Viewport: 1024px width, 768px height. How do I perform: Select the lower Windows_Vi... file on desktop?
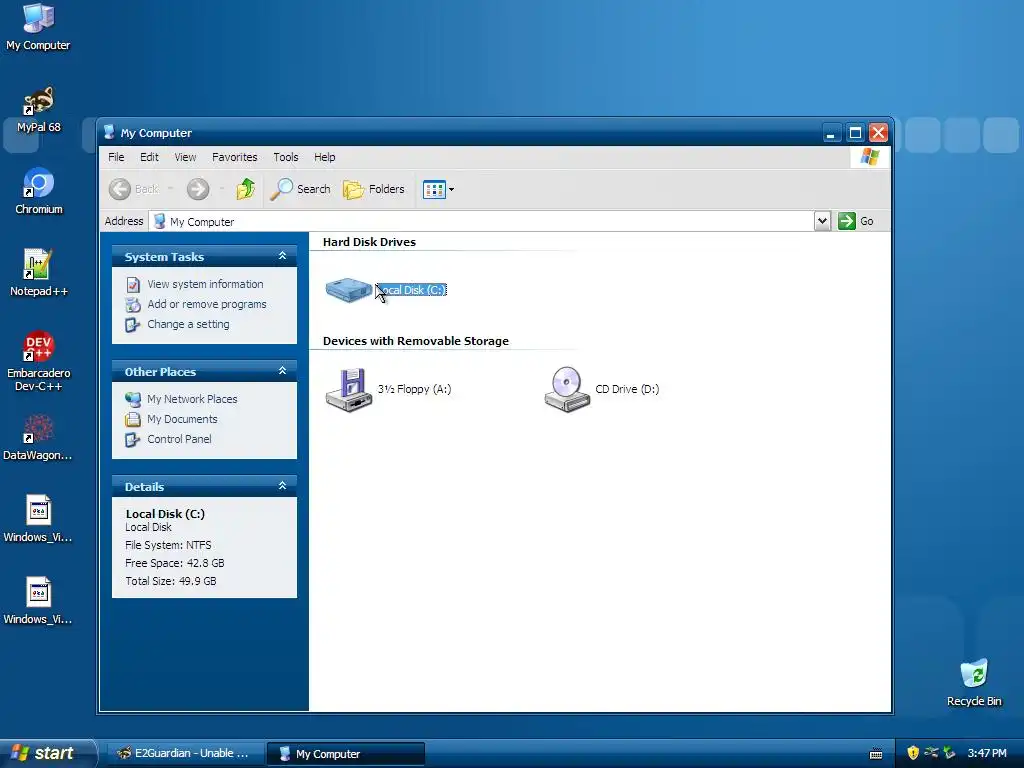[x=38, y=601]
